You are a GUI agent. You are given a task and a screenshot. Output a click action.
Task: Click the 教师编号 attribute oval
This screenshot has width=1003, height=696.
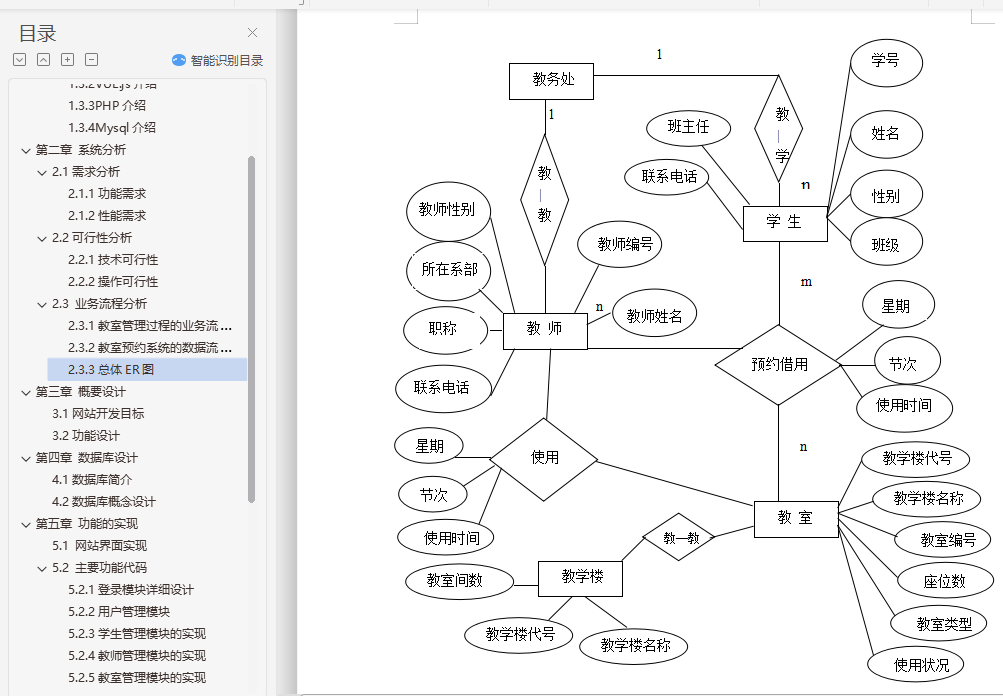619,244
